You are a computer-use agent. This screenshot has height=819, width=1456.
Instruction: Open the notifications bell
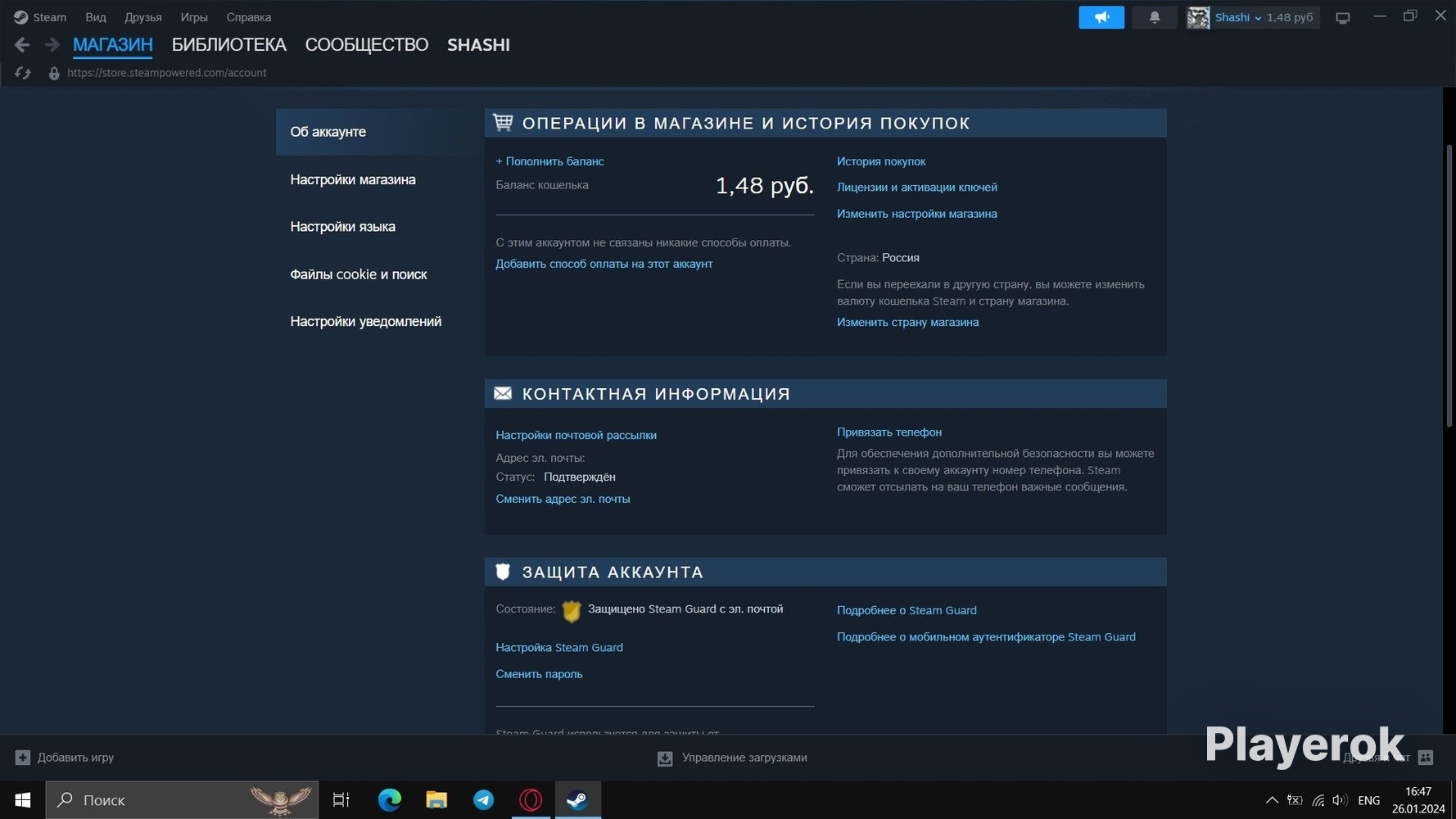(x=1155, y=17)
